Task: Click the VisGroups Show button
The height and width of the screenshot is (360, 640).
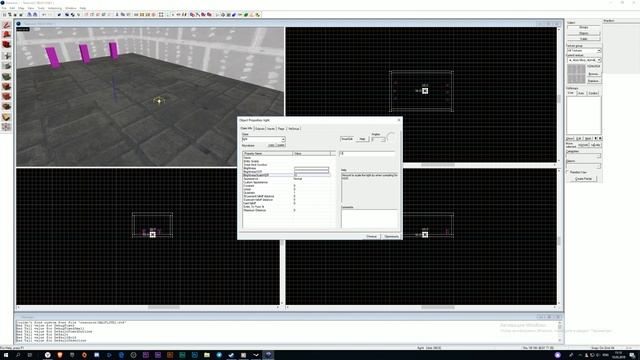Action: (x=570, y=138)
